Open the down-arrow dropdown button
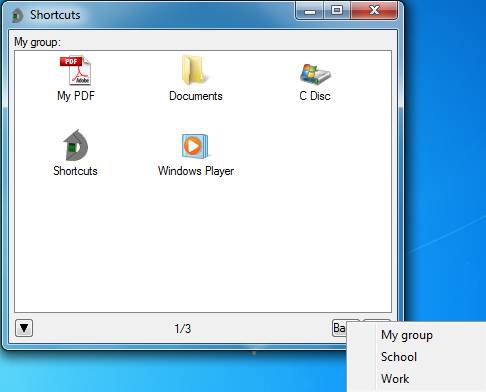This screenshot has height=392, width=486. [24, 328]
